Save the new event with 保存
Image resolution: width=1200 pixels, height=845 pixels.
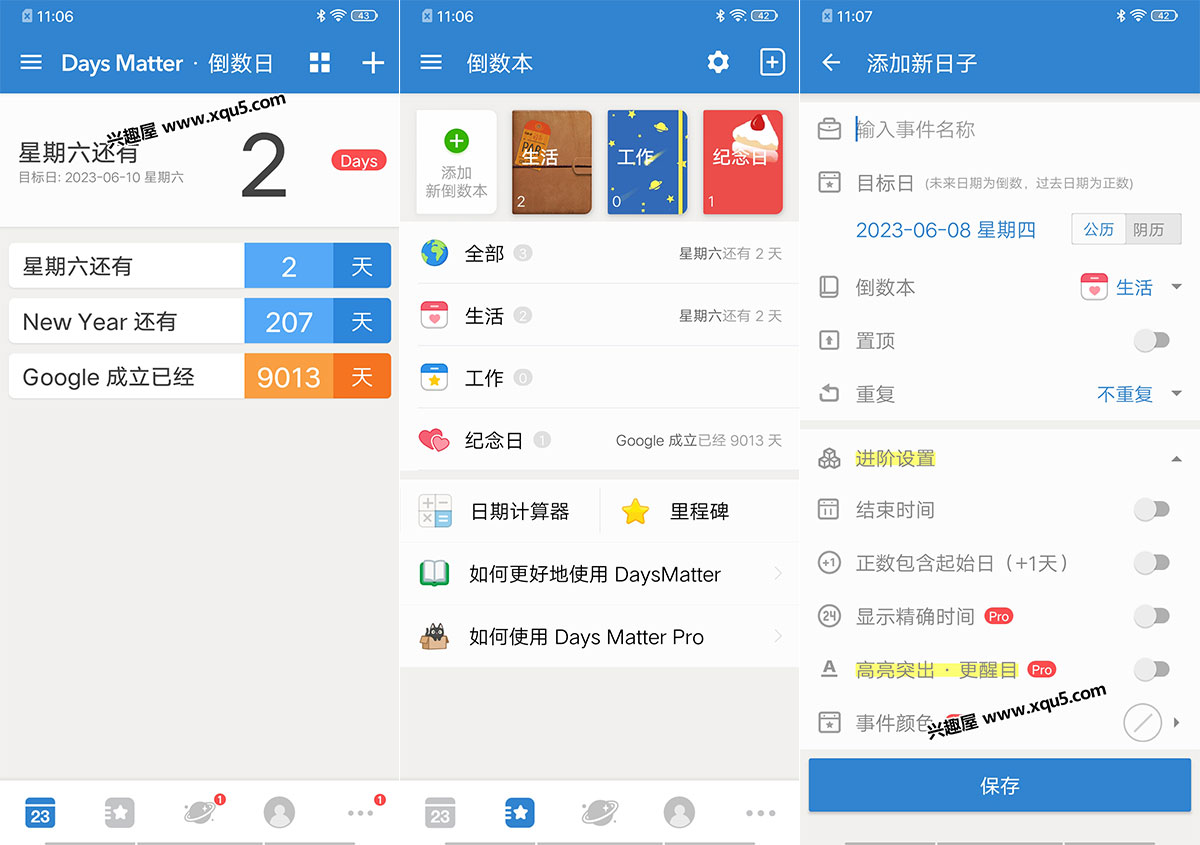point(1000,785)
